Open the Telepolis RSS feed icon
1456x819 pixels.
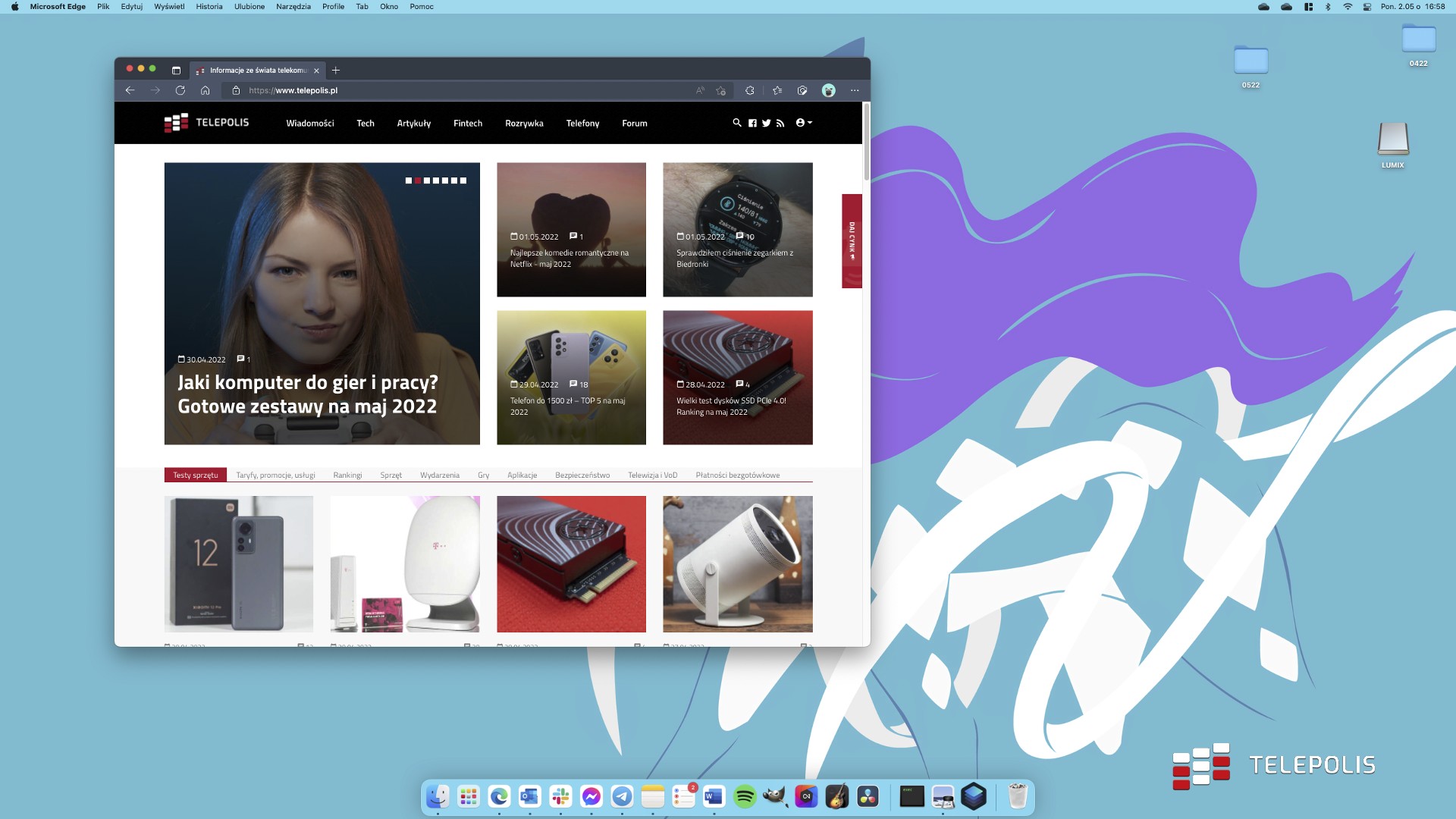pos(780,123)
